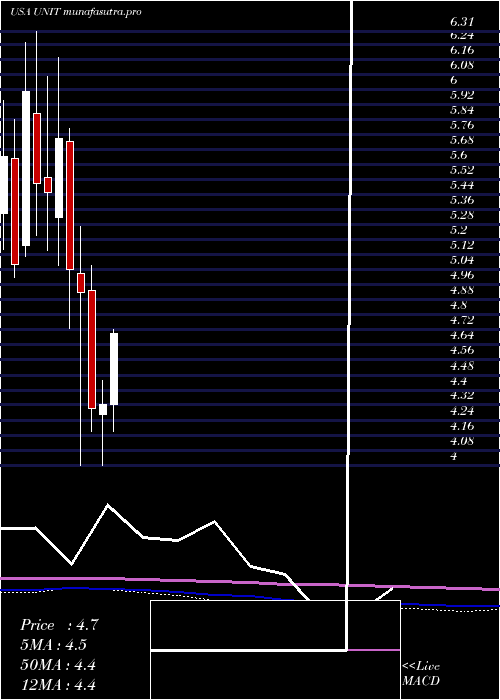Click the 5.92 price axis label

[x=462, y=95]
